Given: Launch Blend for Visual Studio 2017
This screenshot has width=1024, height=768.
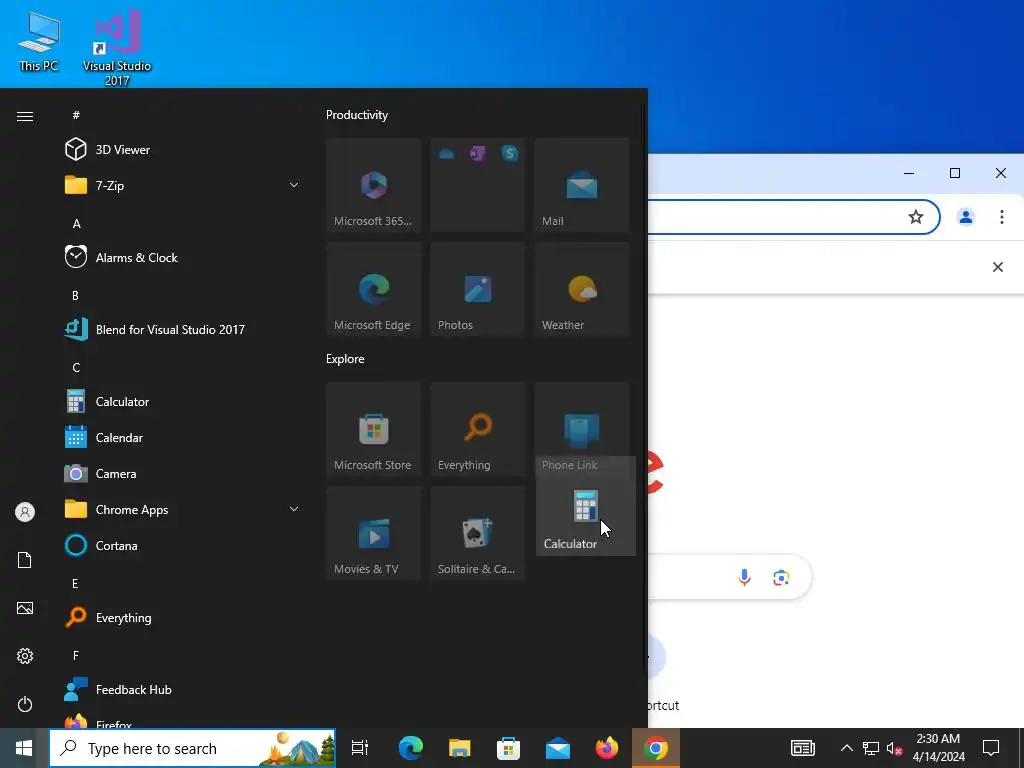Looking at the screenshot, I should coord(183,329).
